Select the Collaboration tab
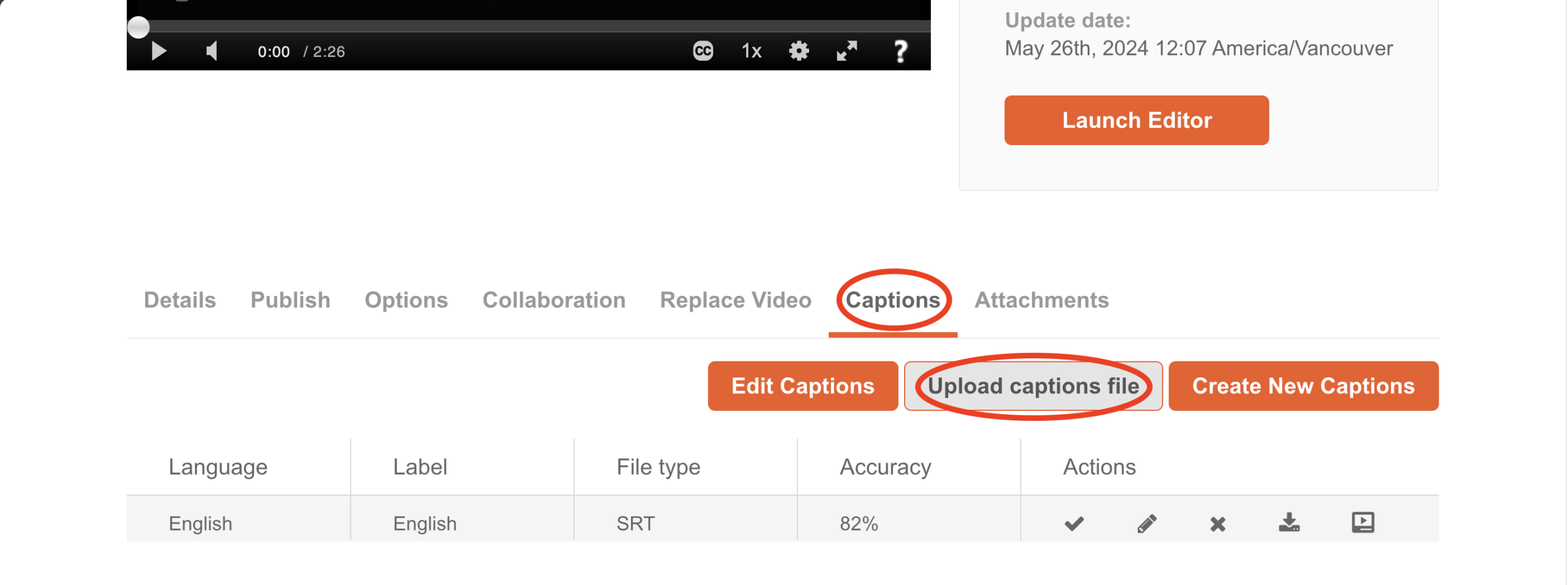The height and width of the screenshot is (585, 1568). click(x=554, y=300)
